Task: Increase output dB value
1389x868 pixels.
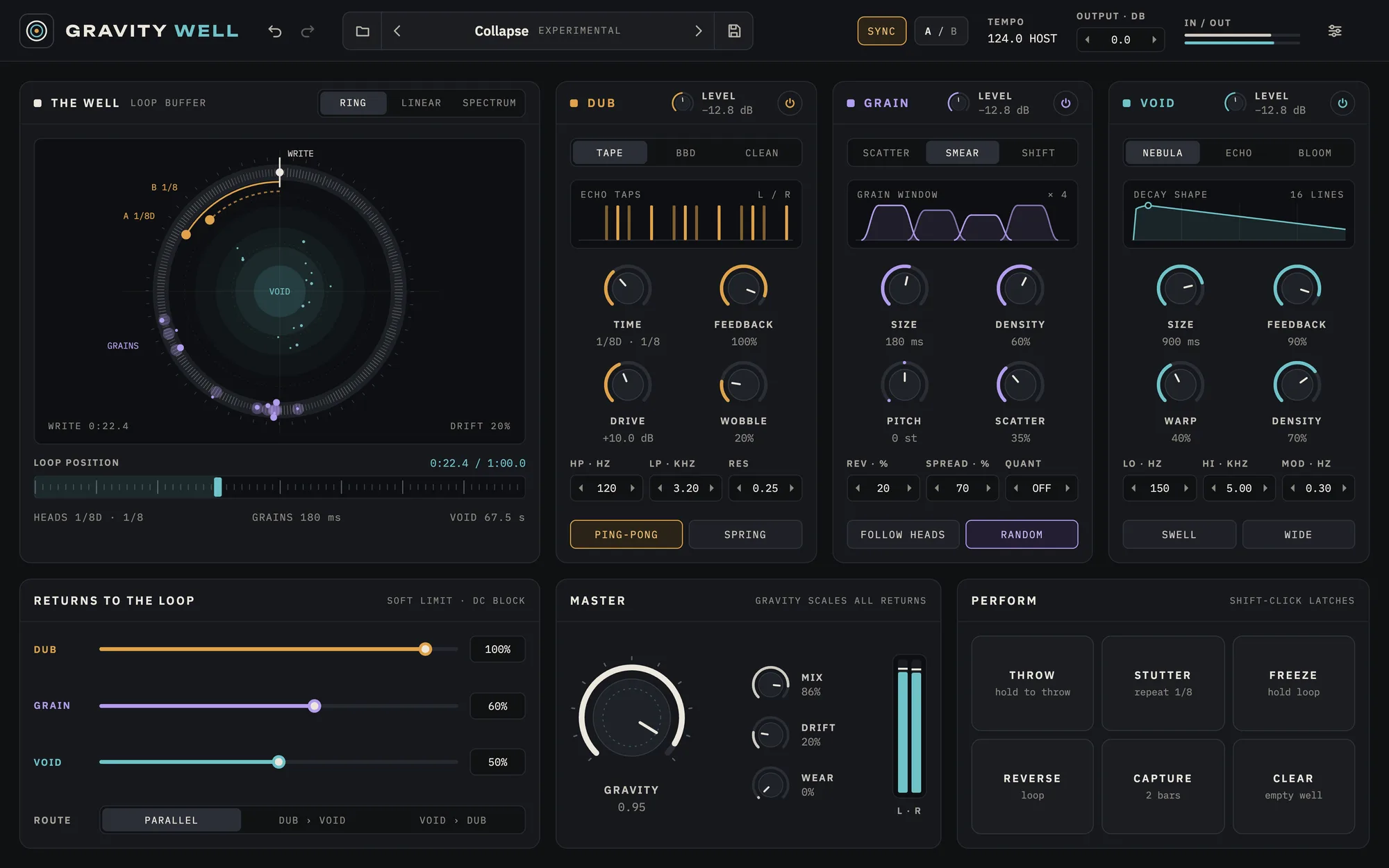Action: click(1154, 40)
